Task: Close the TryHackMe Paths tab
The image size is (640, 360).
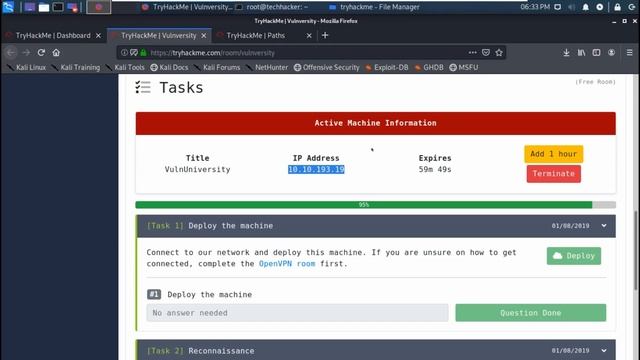Action: (x=309, y=36)
